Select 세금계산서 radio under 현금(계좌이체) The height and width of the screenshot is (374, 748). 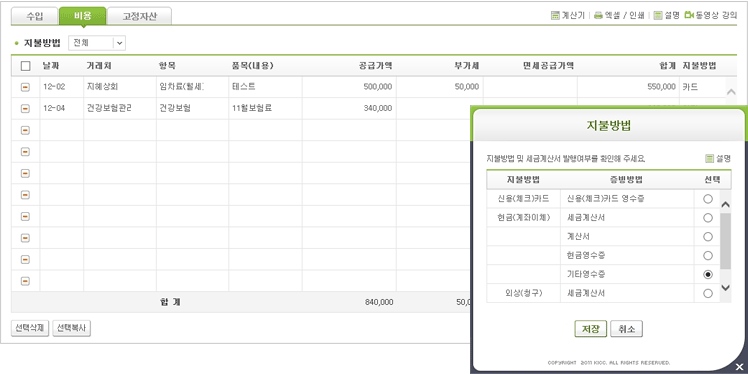pos(708,218)
